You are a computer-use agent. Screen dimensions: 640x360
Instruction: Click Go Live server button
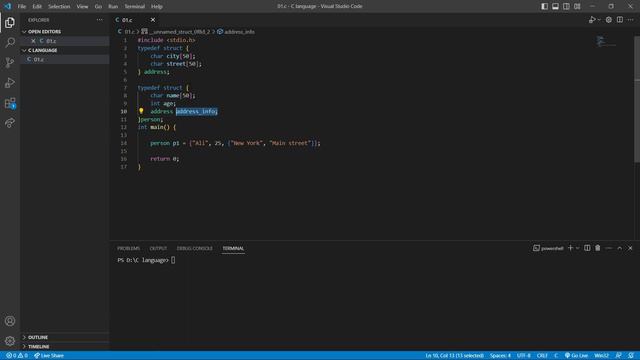click(576, 356)
